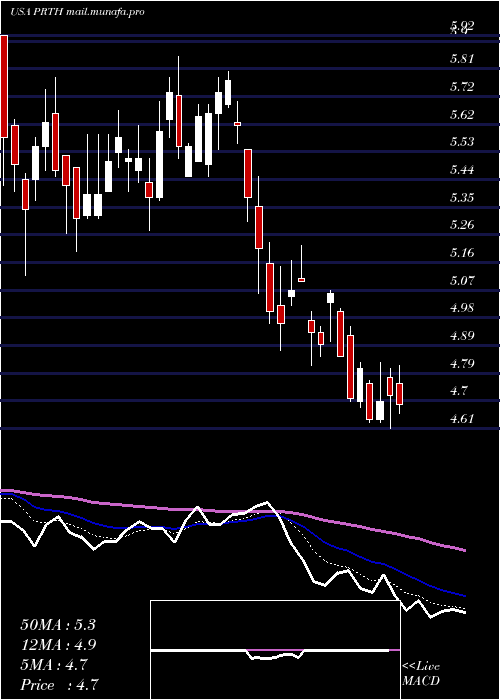Click the 5.35 price axis label
Viewport: 500px width, 700px height.
click(x=462, y=197)
